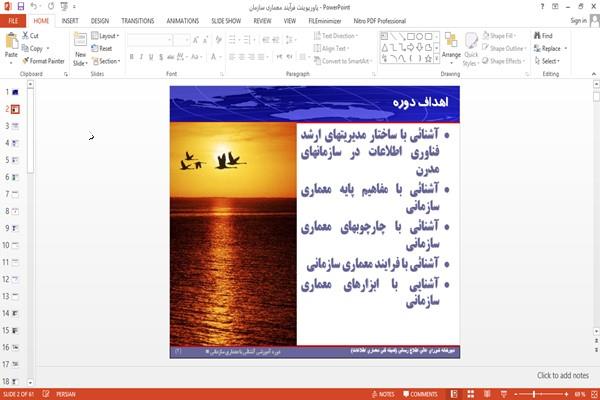Open Shape Effects menu
The image size is (600, 400).
504,61
